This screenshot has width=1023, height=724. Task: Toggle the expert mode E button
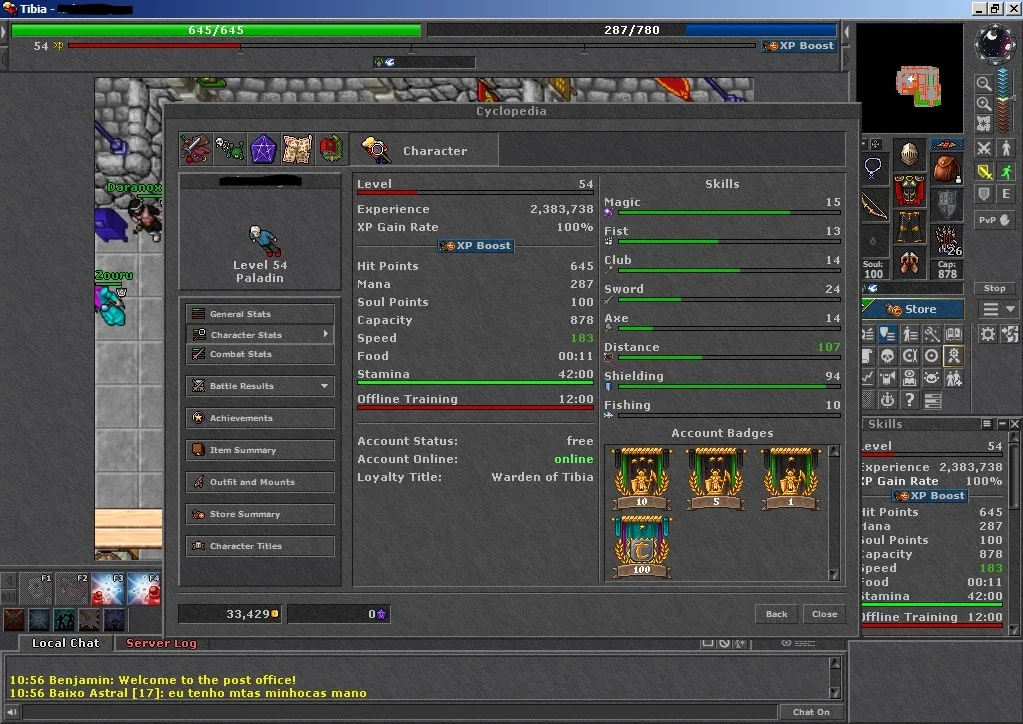coord(1006,194)
